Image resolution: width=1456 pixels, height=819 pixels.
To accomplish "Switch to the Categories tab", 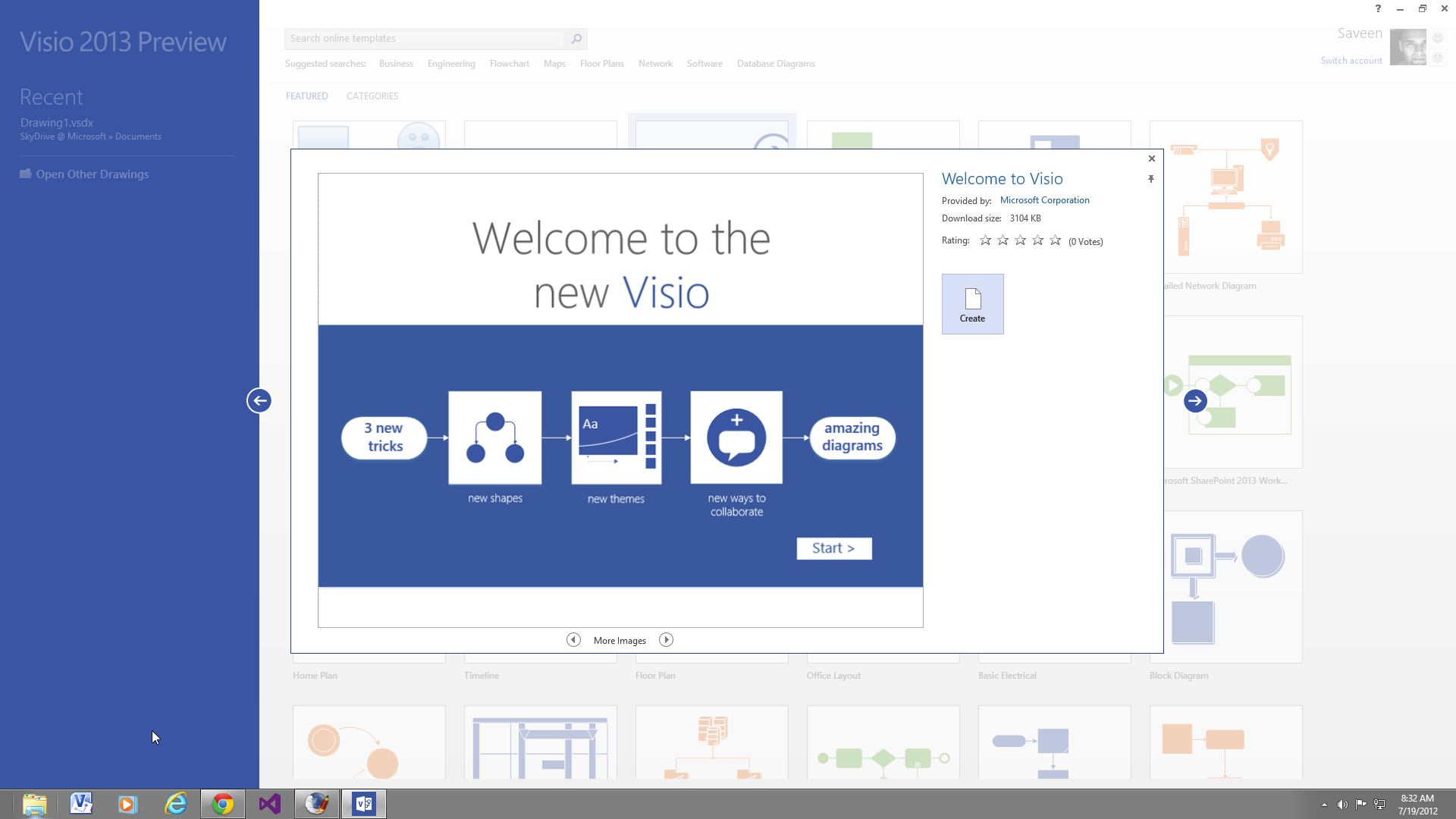I will tap(372, 96).
